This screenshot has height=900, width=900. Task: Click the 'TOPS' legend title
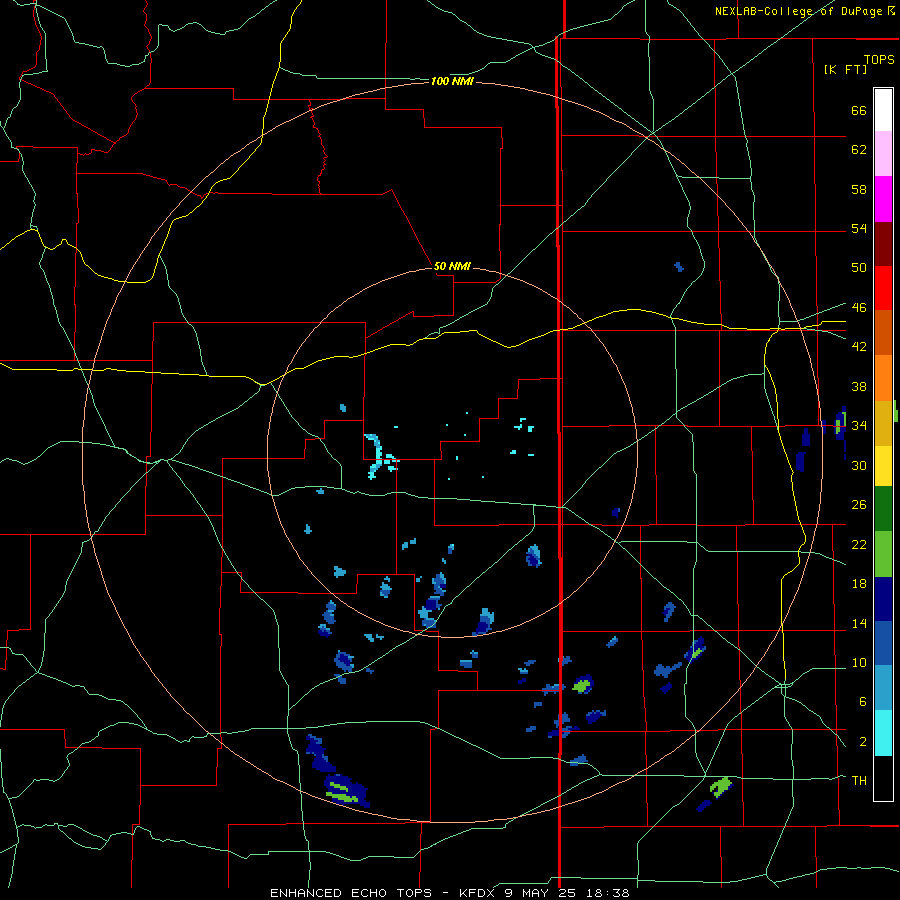[879, 59]
